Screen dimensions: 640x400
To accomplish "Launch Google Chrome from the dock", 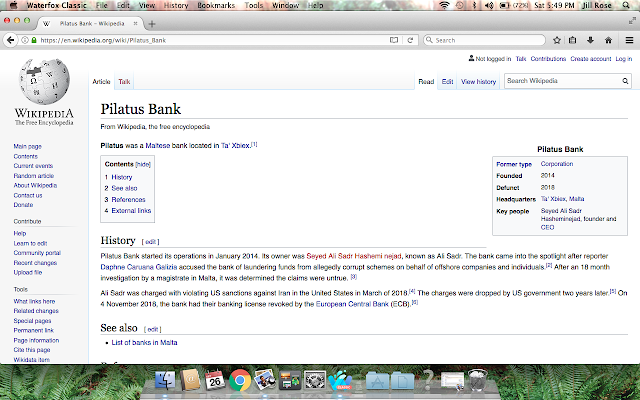I will click(240, 380).
